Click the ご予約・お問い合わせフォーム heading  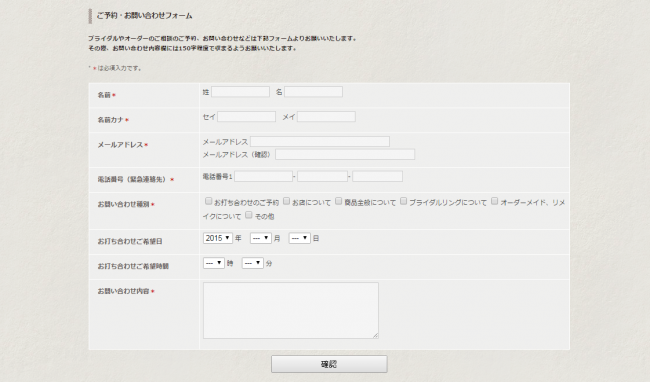click(144, 16)
